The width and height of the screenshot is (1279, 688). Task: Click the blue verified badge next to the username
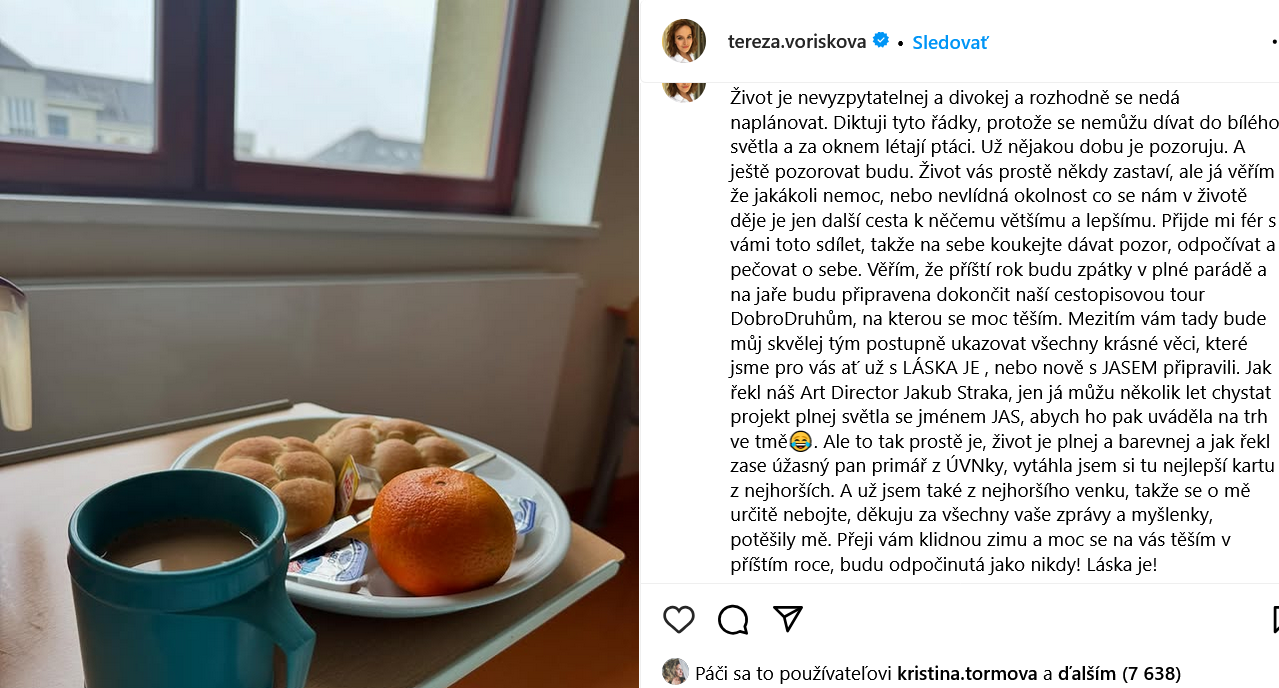tap(881, 41)
